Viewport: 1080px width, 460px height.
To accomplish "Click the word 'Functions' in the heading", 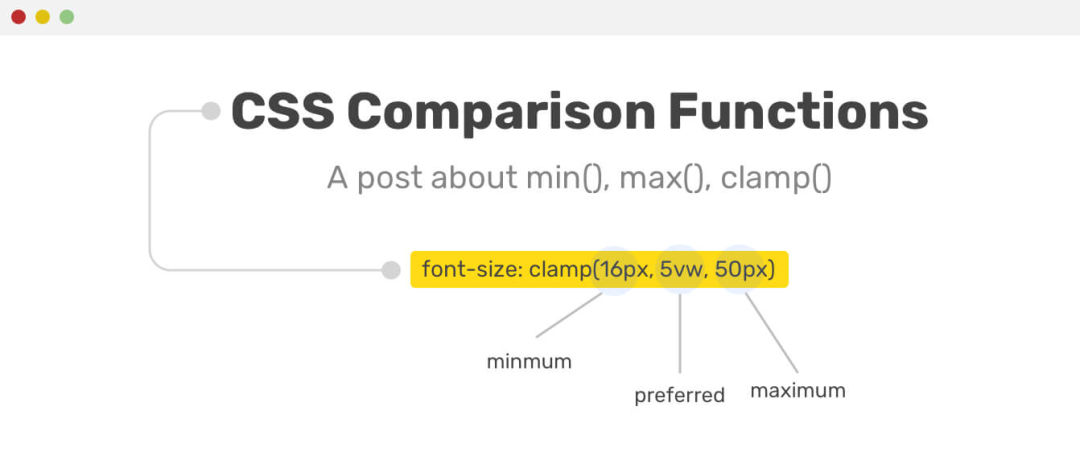I will point(798,113).
